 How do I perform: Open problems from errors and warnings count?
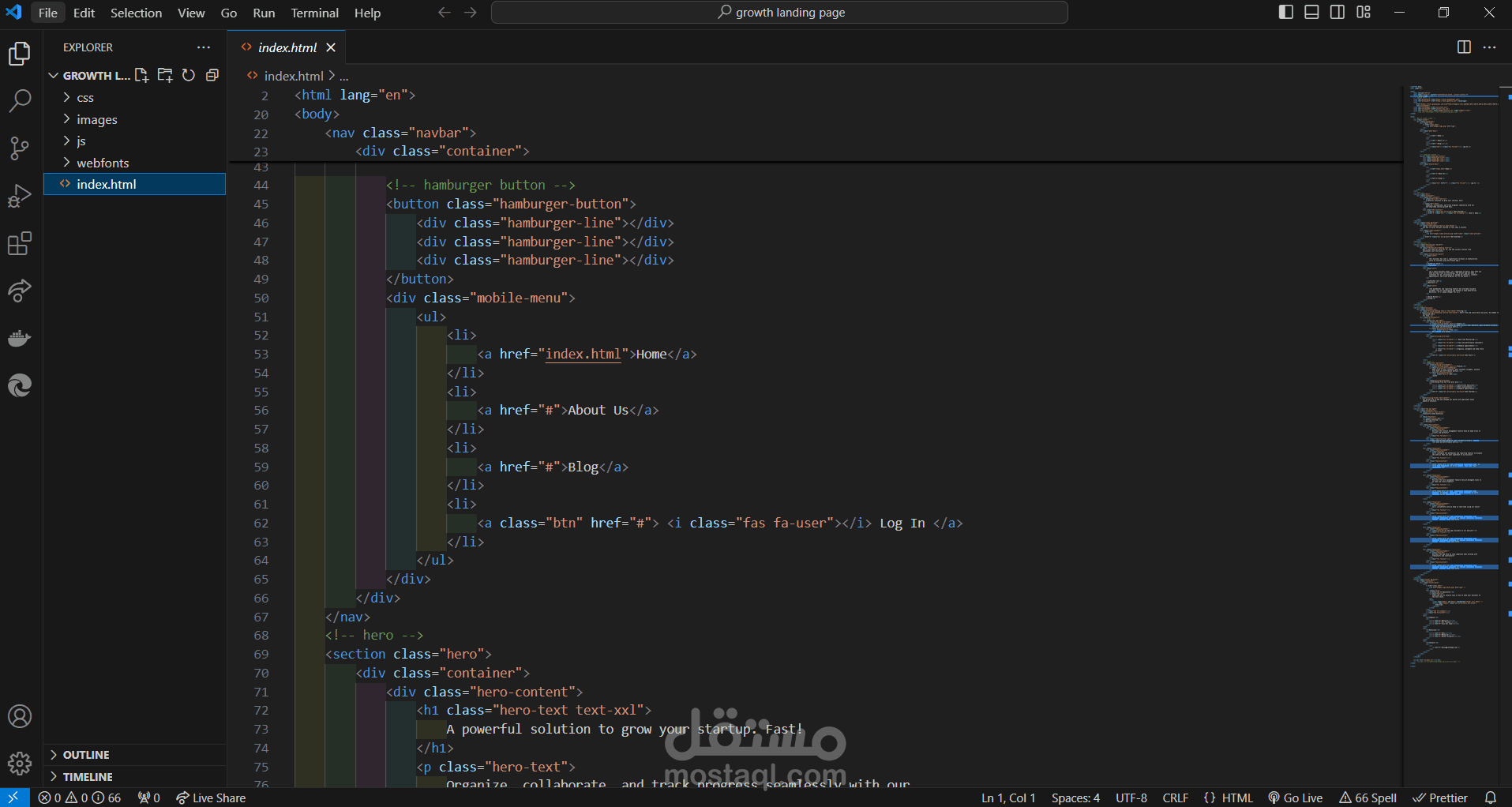coord(80,798)
